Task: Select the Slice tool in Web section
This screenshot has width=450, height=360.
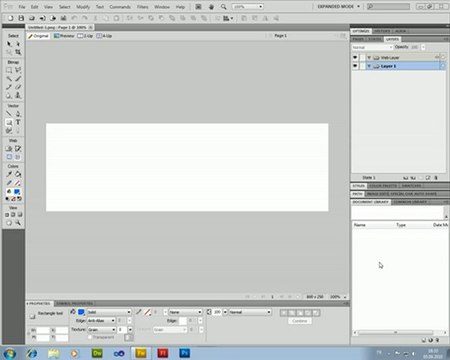Action: 18,149
